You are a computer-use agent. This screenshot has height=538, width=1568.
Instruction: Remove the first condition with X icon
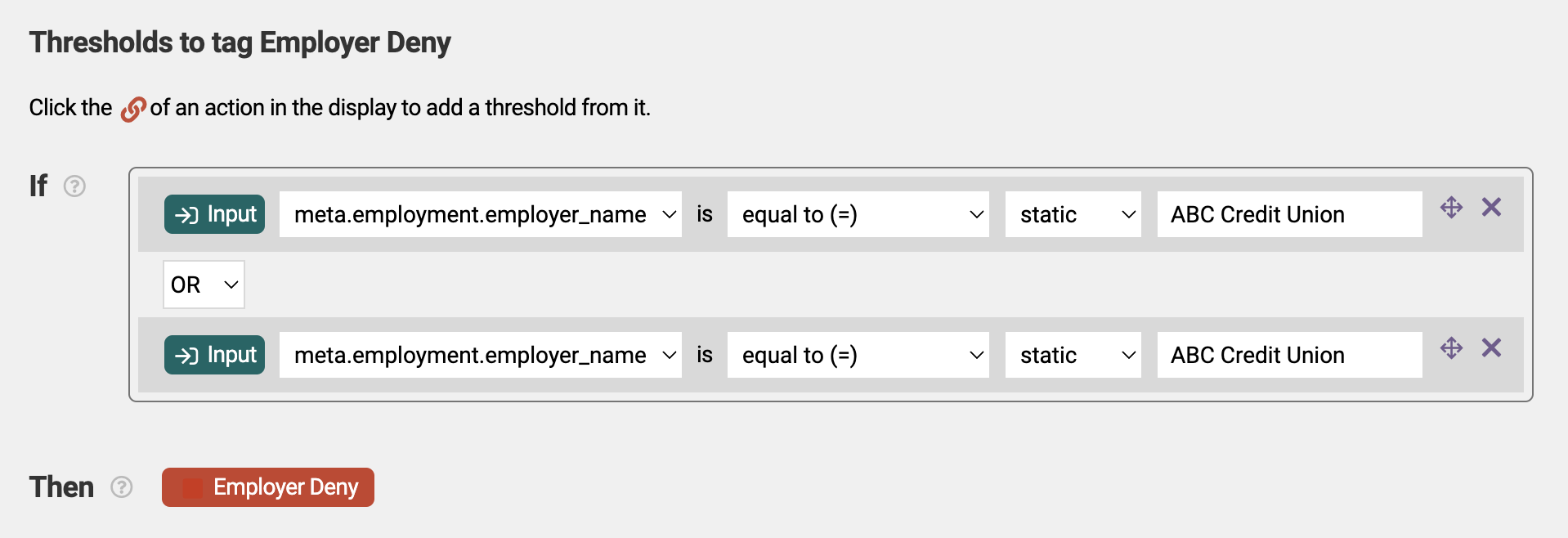pos(1491,208)
